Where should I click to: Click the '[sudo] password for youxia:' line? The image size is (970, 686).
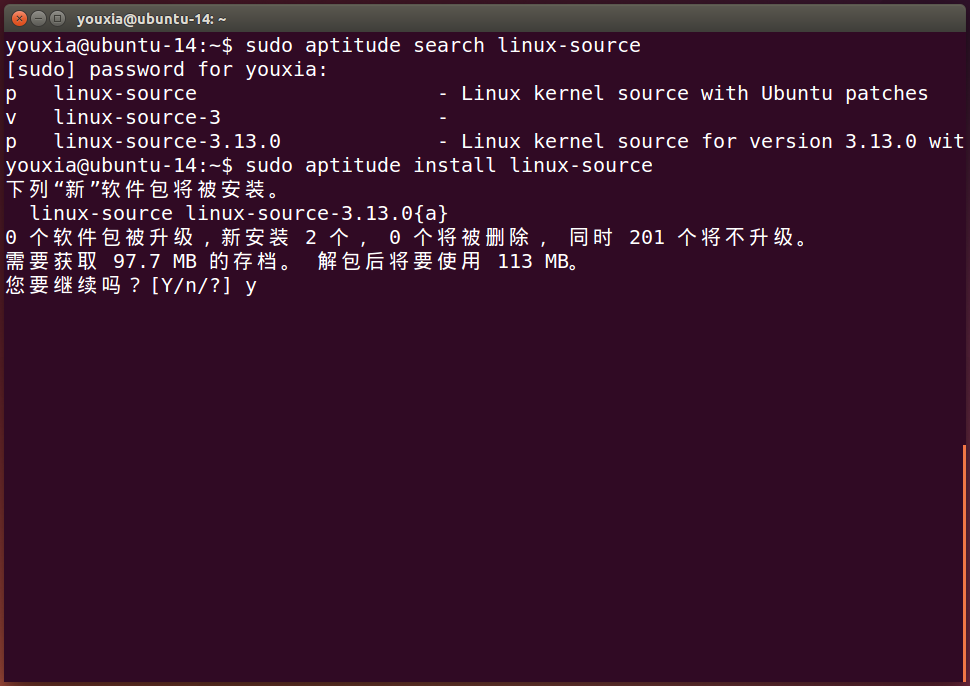pos(166,70)
